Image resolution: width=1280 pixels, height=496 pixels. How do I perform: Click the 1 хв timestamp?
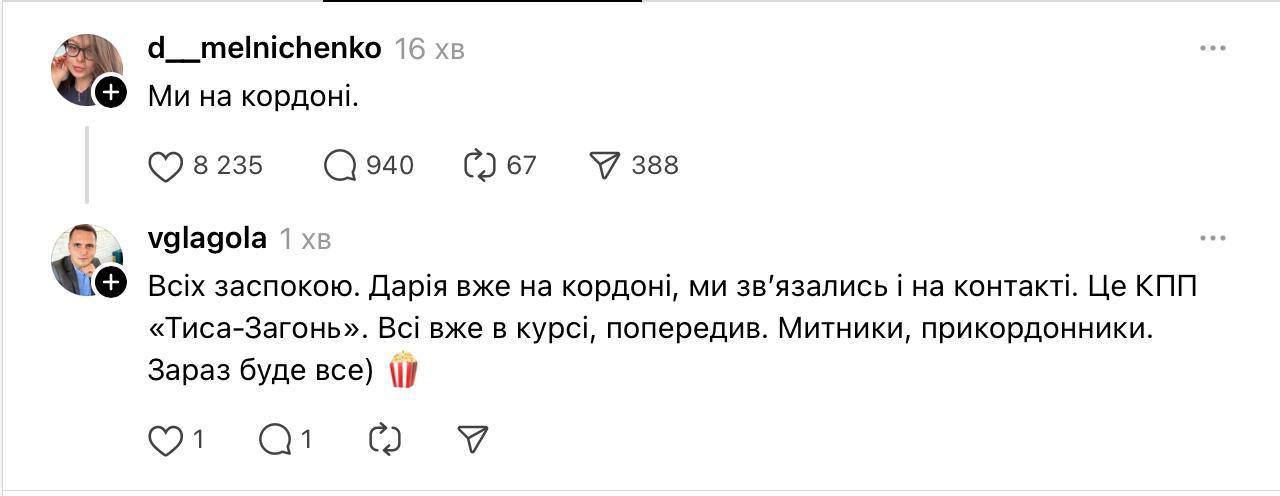click(x=304, y=240)
